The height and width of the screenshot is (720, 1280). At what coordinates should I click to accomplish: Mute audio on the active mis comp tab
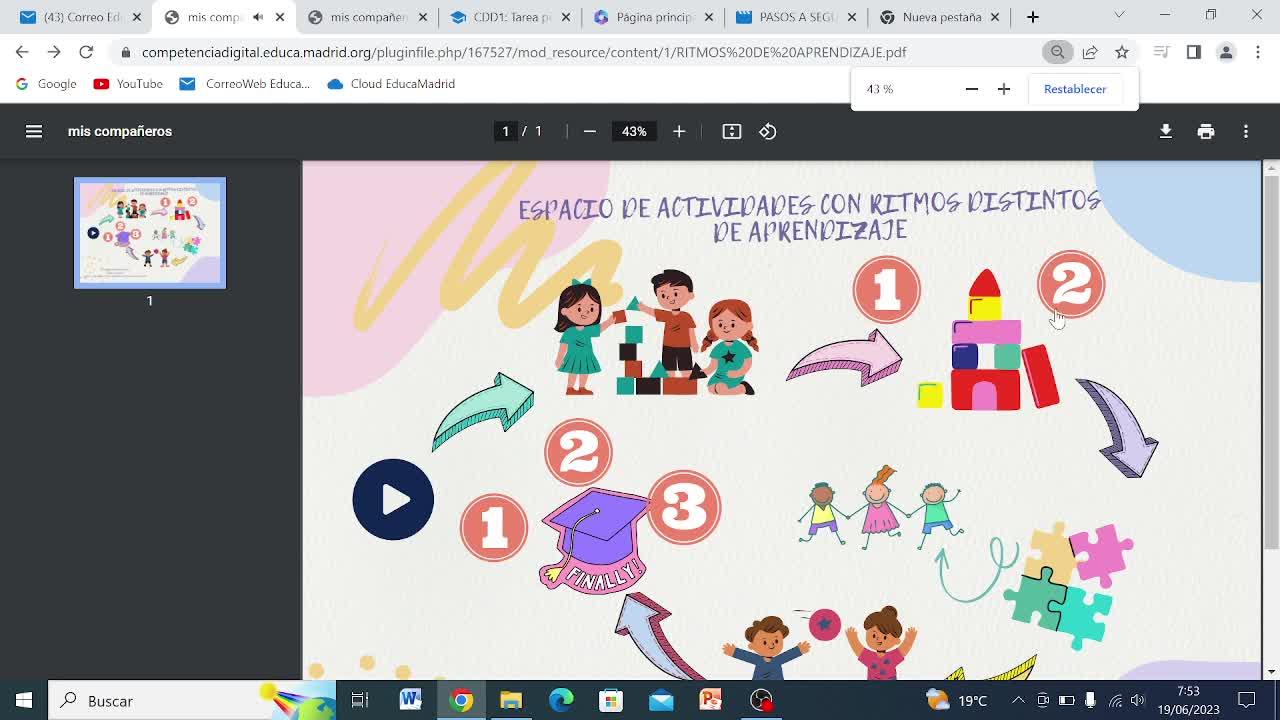258,17
